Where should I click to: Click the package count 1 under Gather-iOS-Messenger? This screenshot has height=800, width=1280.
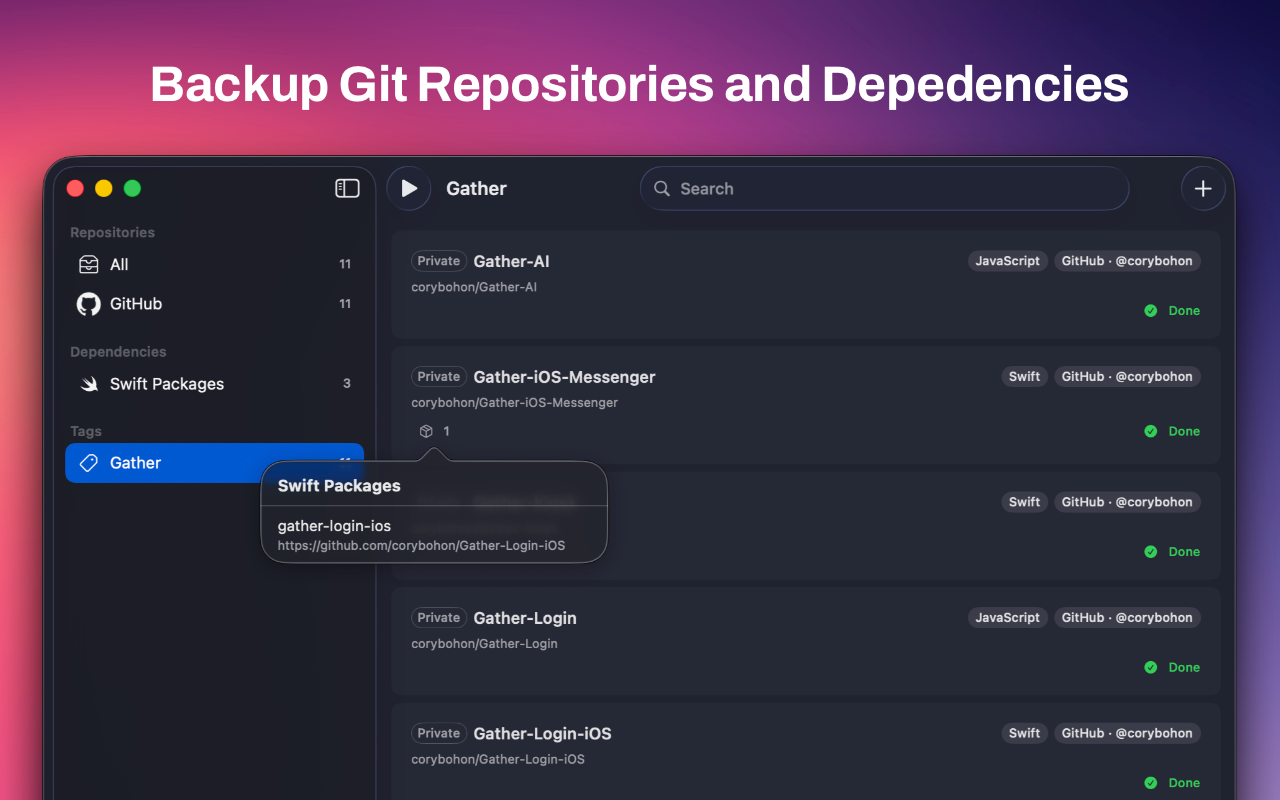[446, 431]
